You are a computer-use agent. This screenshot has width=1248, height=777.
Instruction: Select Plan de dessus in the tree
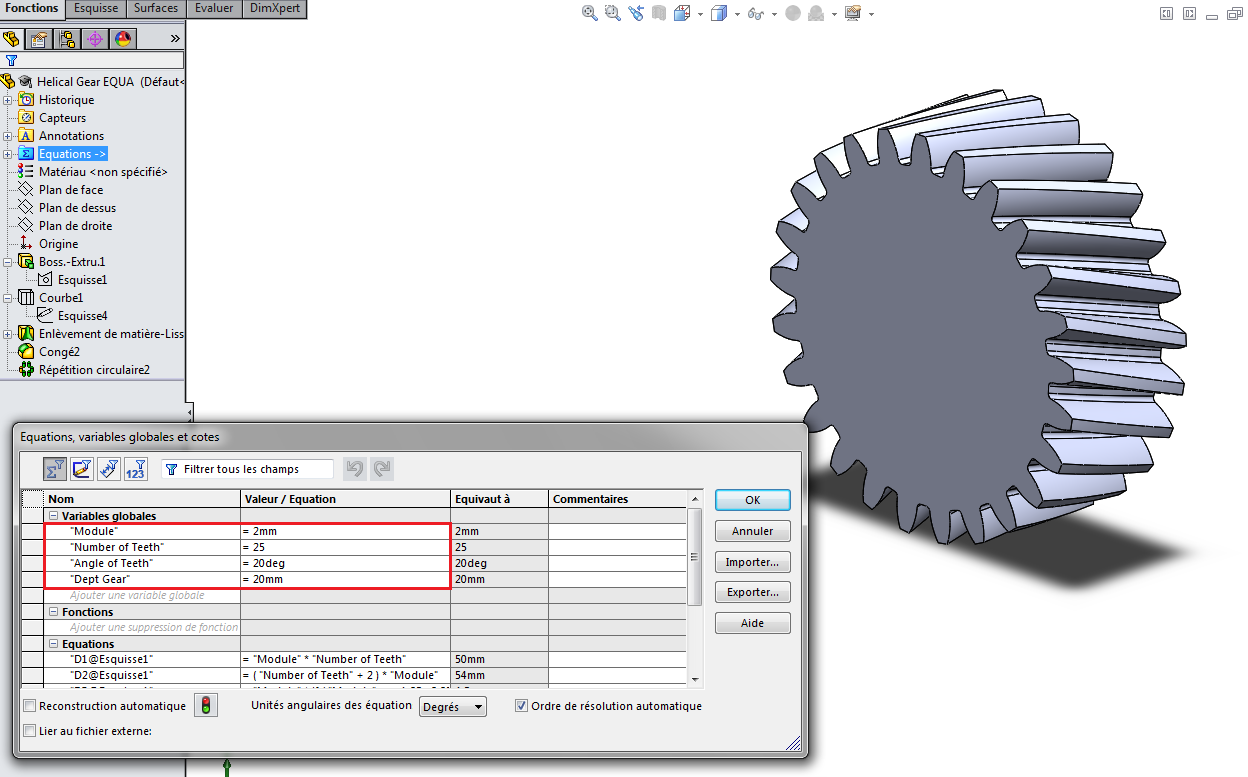click(77, 207)
